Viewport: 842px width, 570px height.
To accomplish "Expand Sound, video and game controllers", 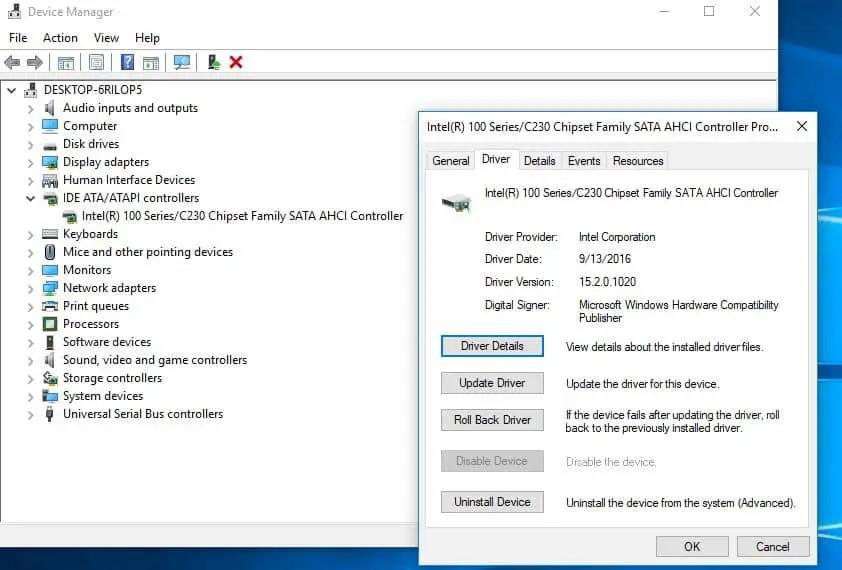I will (x=31, y=360).
